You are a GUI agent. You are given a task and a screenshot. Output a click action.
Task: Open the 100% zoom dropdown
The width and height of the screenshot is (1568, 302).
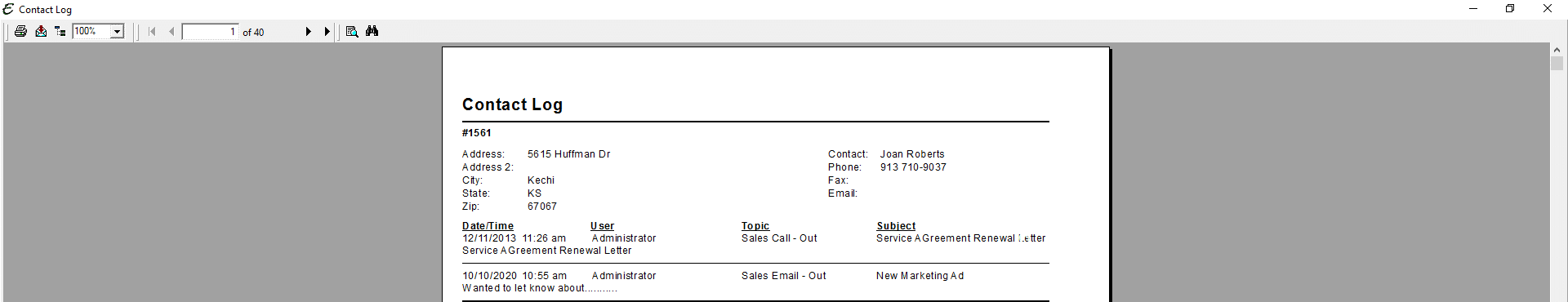(117, 32)
